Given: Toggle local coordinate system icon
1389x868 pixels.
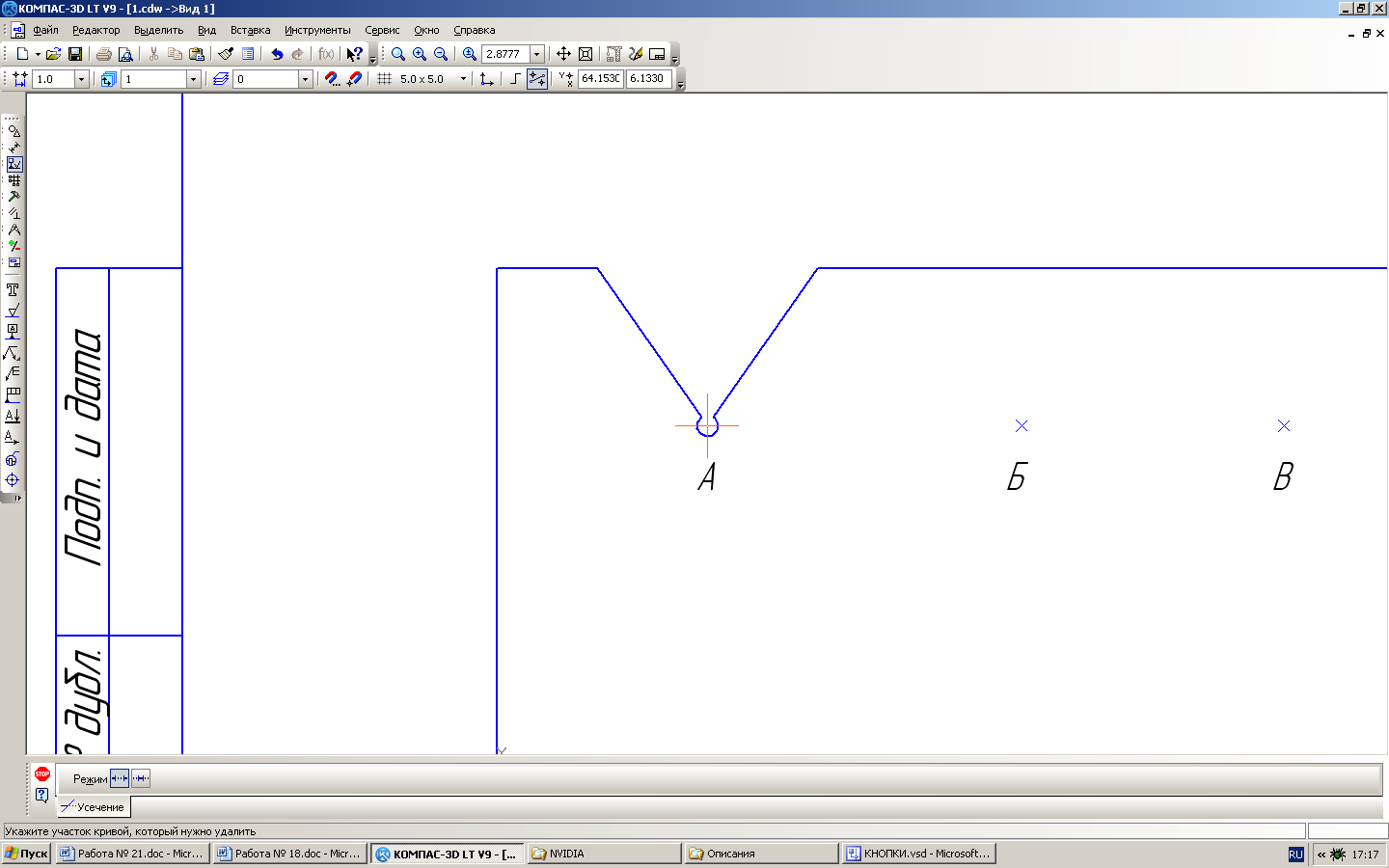Looking at the screenshot, I should pos(487,79).
